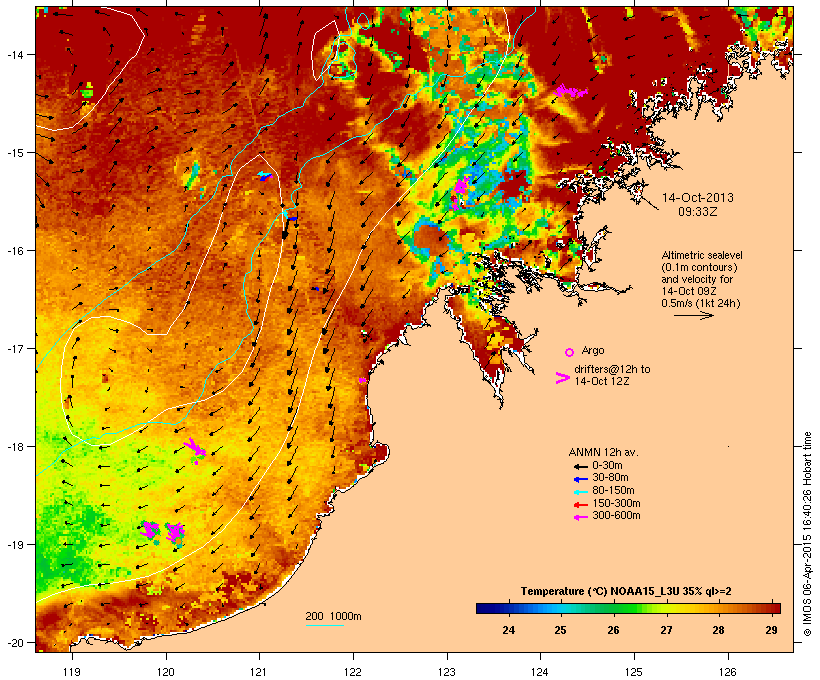Click the latitude axis label -18
Viewport: 820px width, 680px height.
[15, 447]
